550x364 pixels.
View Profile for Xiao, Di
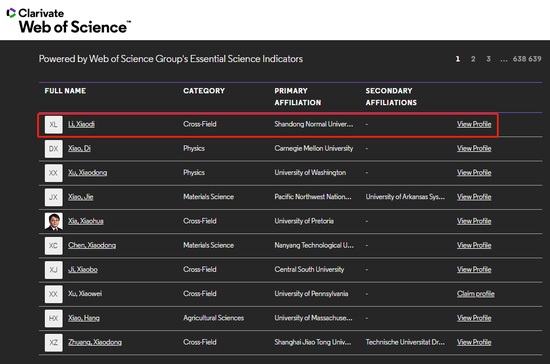(474, 148)
